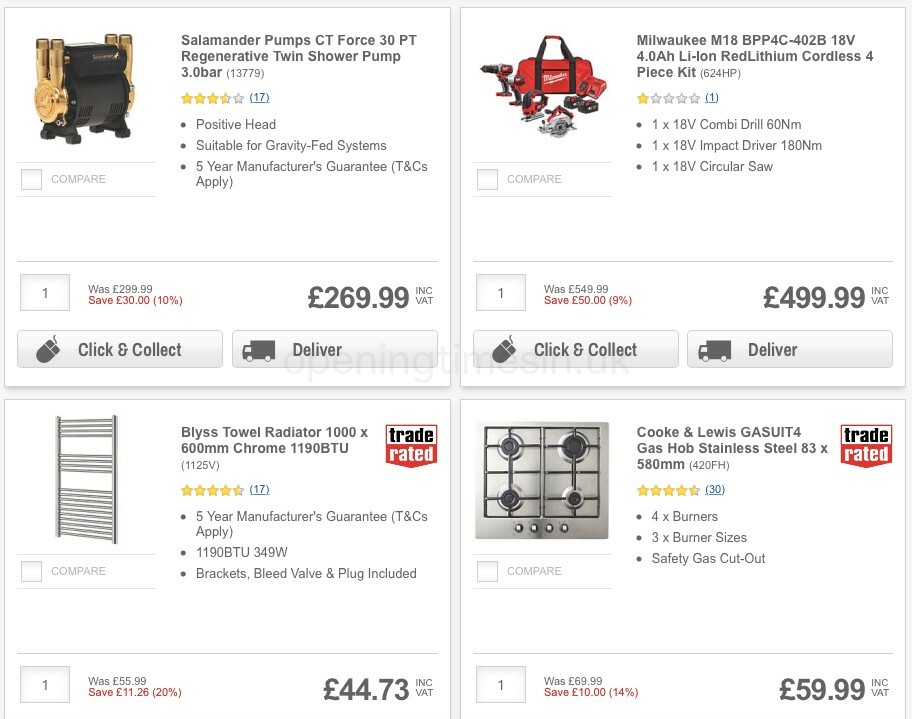The width and height of the screenshot is (912, 719).
Task: Open the (17) reviews for the Salamander pump
Action: pos(258,98)
